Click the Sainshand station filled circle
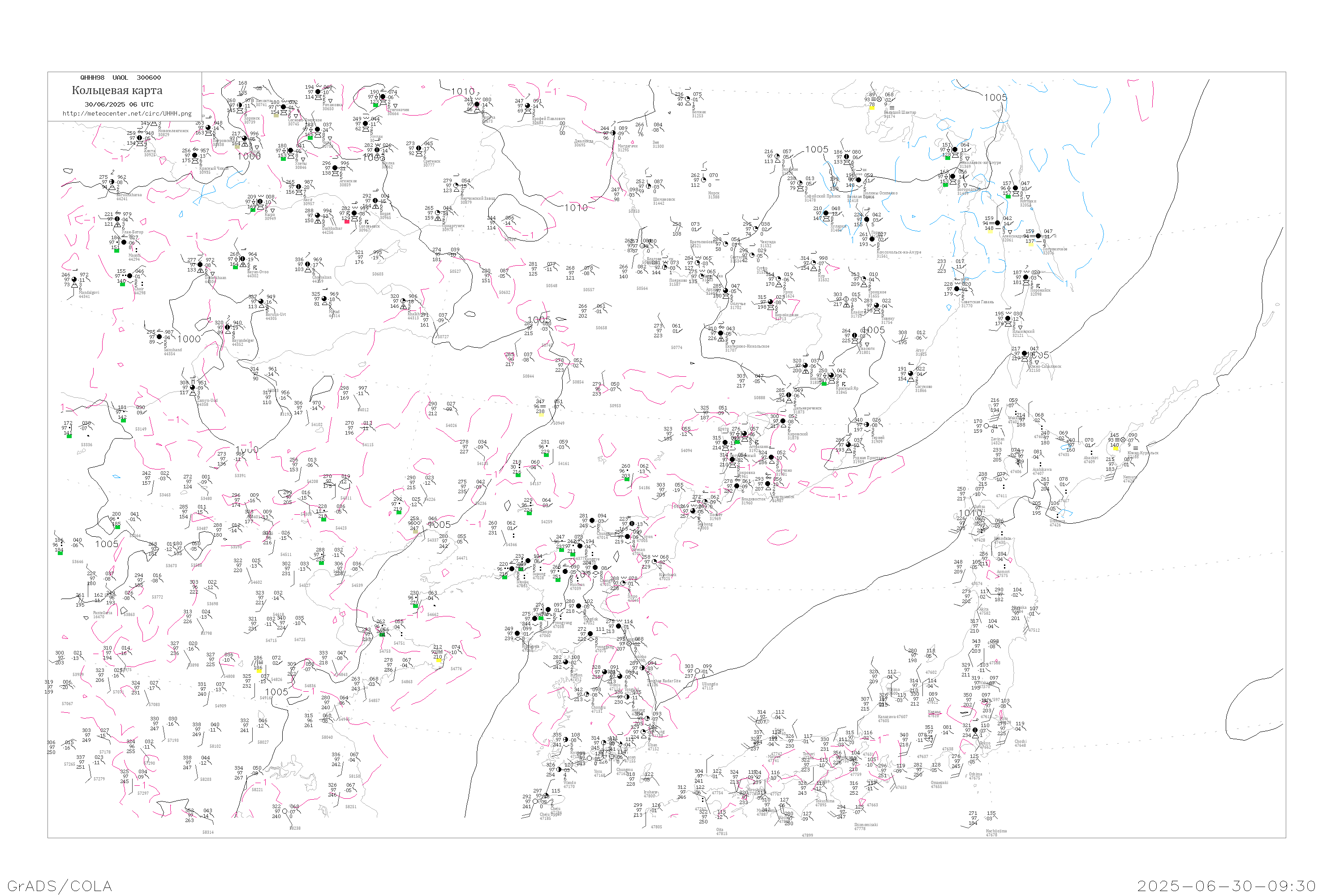Image resolution: width=1344 pixels, height=896 pixels. tap(159, 337)
